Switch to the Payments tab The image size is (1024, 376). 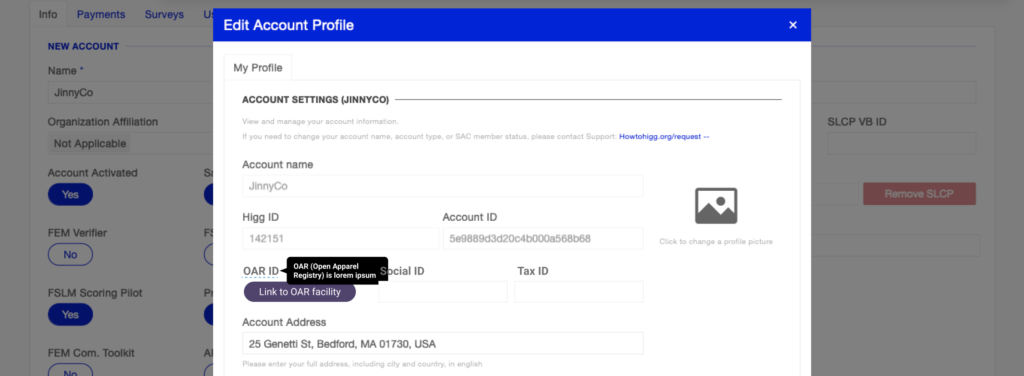pos(101,14)
